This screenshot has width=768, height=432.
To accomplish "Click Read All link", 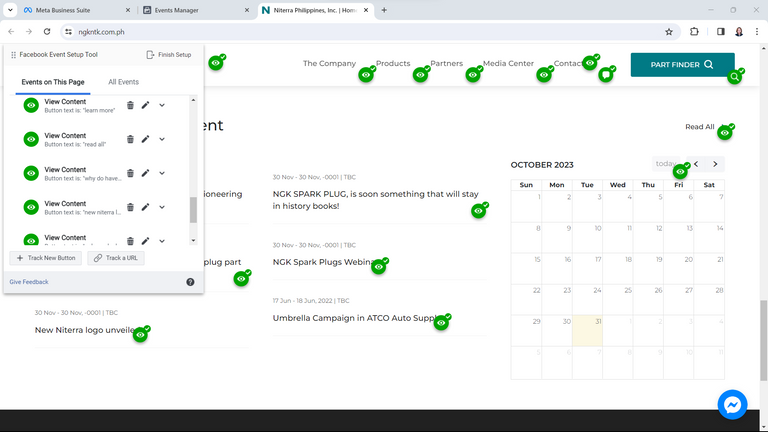I will (699, 126).
